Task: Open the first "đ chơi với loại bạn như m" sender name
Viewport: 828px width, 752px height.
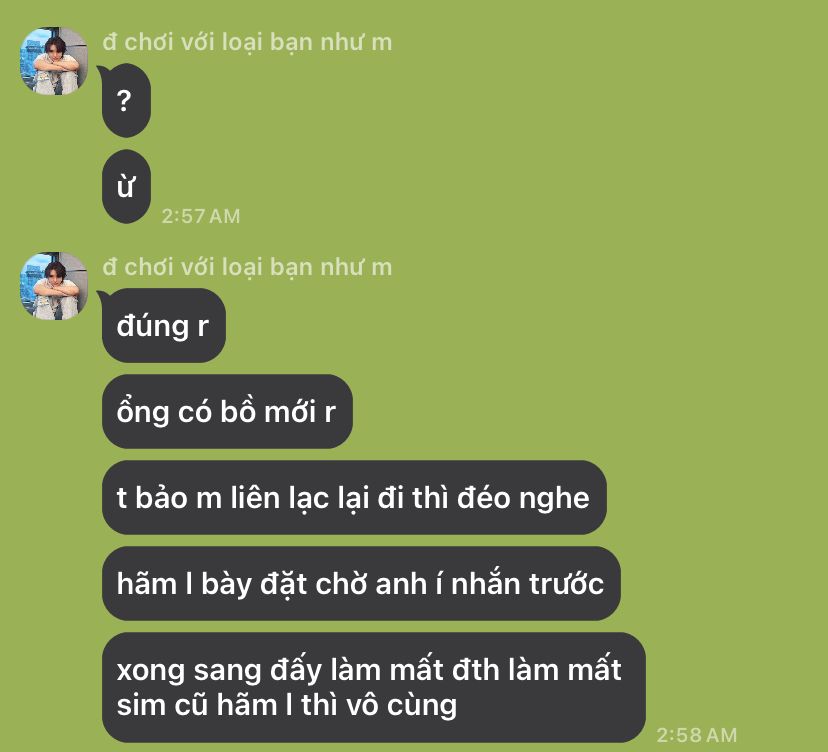Action: click(x=247, y=42)
